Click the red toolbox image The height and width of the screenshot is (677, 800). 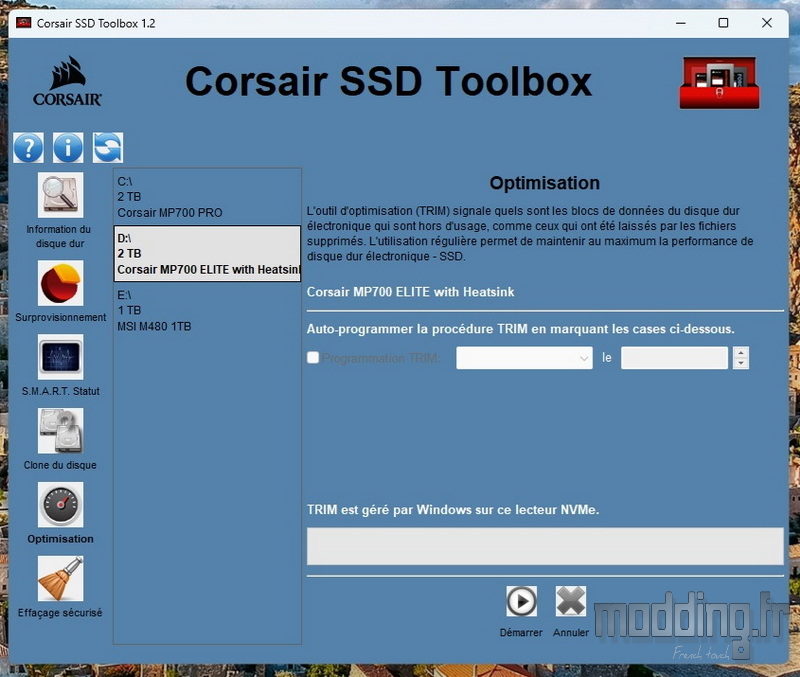(x=719, y=83)
